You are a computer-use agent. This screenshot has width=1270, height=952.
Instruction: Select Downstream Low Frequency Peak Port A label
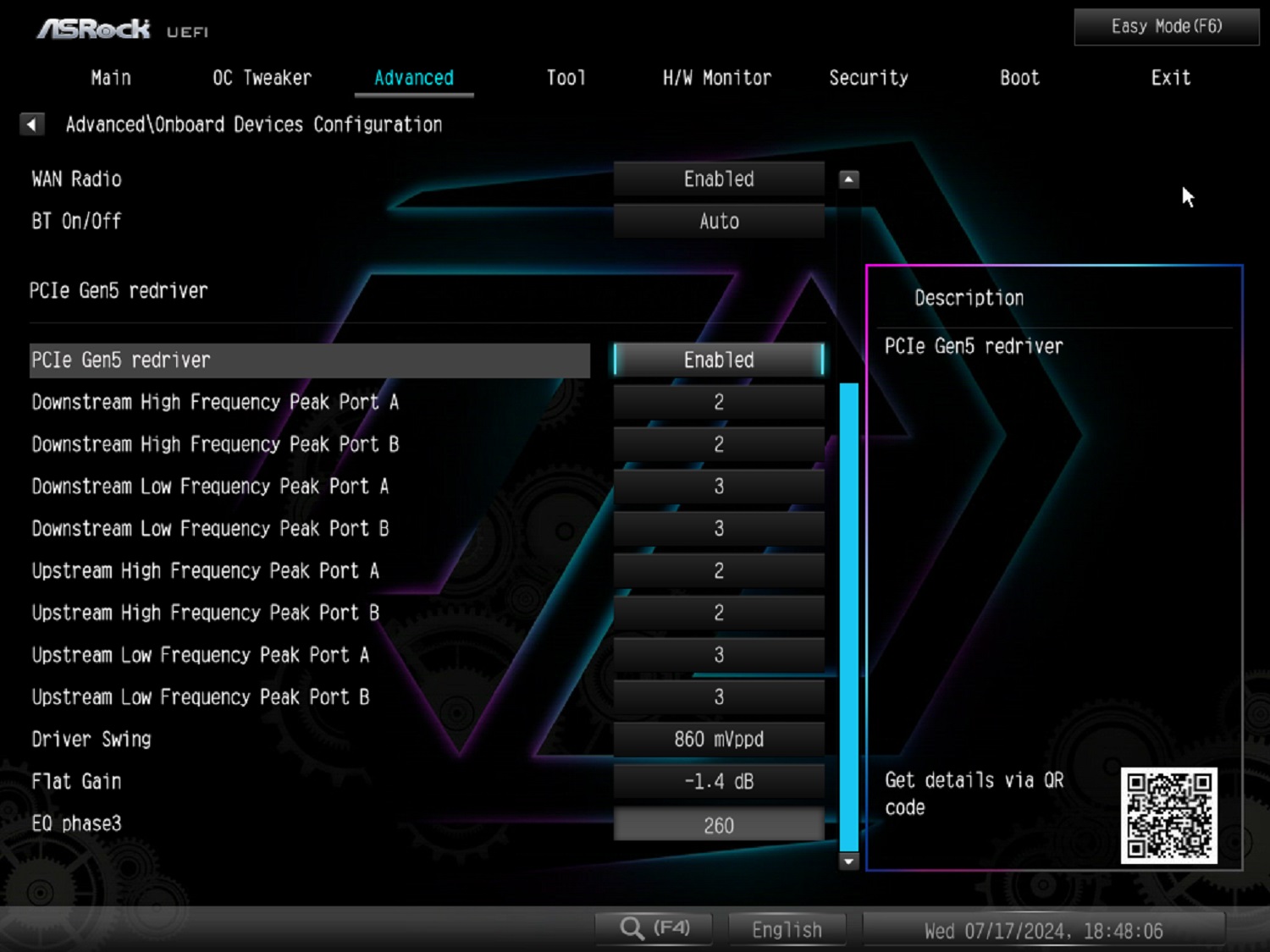tap(210, 487)
